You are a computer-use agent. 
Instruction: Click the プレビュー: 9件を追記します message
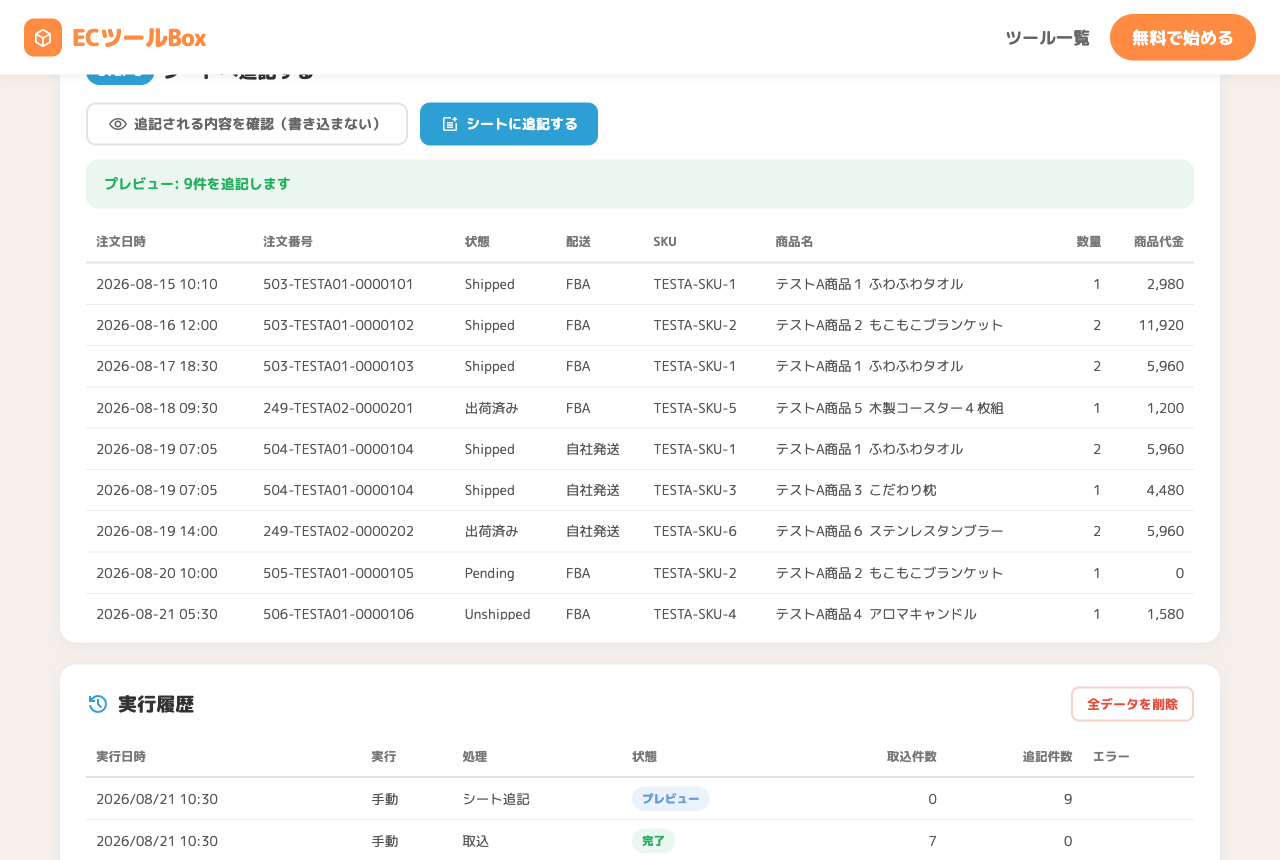click(640, 184)
